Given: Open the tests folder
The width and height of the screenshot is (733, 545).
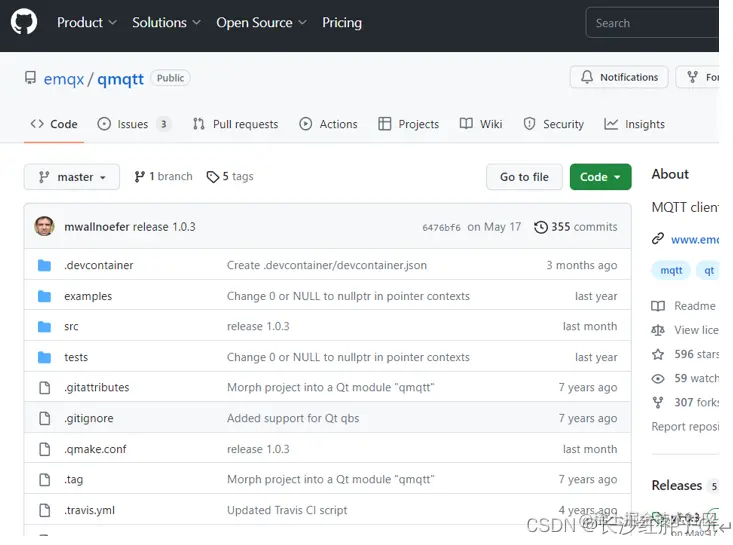Looking at the screenshot, I should coord(76,357).
